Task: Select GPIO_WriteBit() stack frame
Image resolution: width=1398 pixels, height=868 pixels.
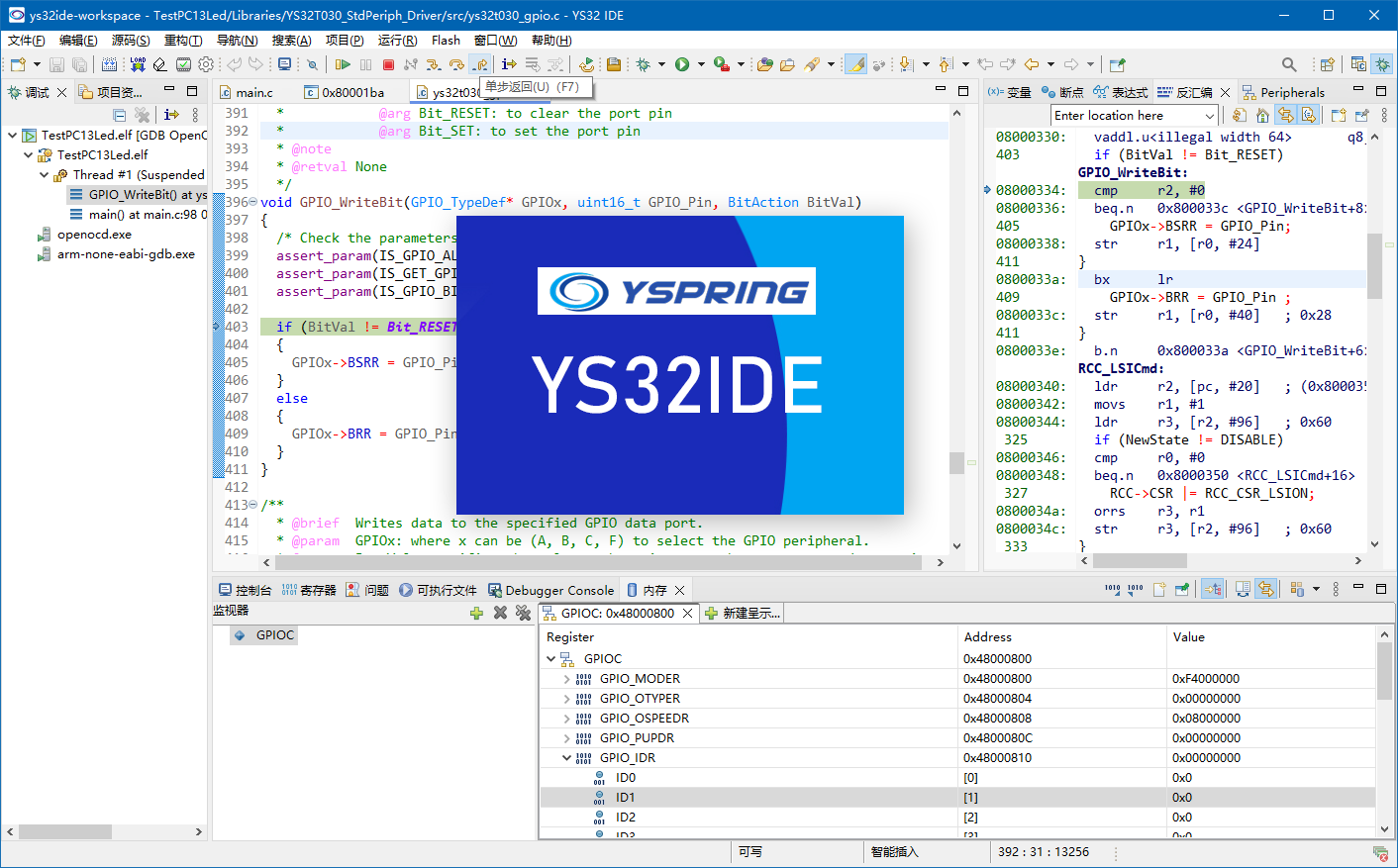Action: point(138,195)
